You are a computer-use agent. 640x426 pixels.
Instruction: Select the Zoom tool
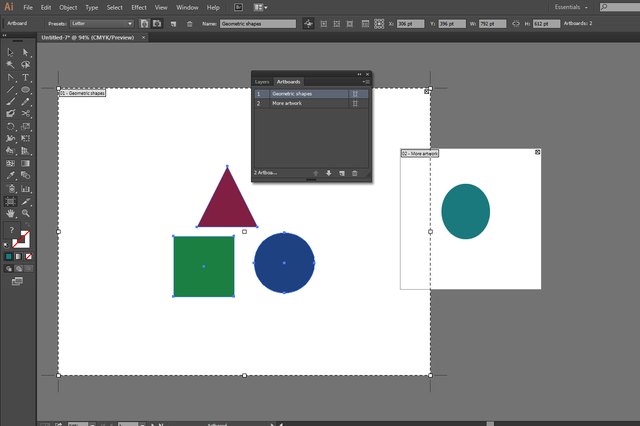click(x=26, y=213)
